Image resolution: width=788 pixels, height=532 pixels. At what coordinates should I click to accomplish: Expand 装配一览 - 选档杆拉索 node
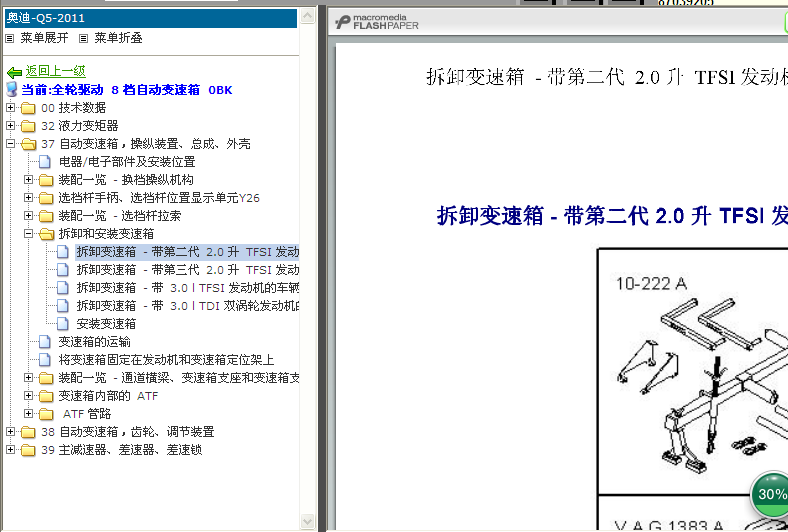[29, 216]
